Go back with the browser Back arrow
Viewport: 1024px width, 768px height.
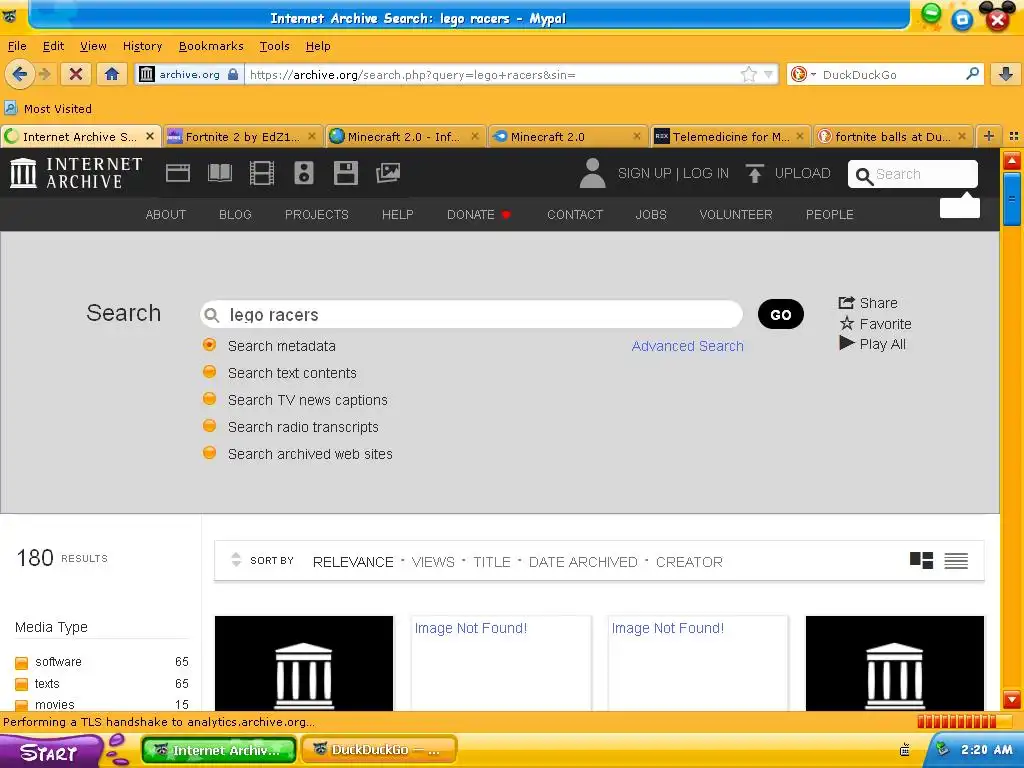[x=19, y=74]
